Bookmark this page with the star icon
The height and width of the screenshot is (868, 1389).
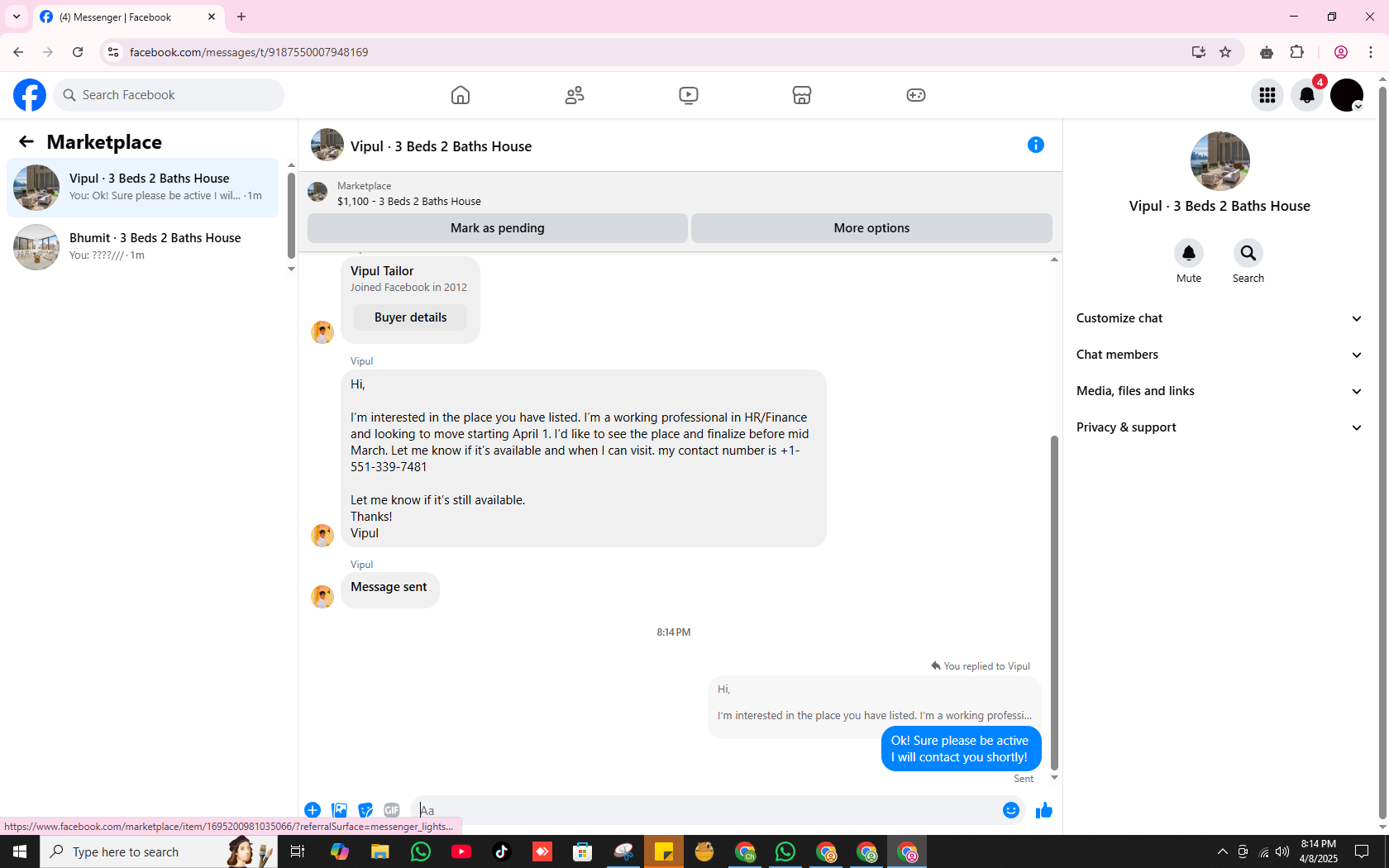coord(1225,52)
